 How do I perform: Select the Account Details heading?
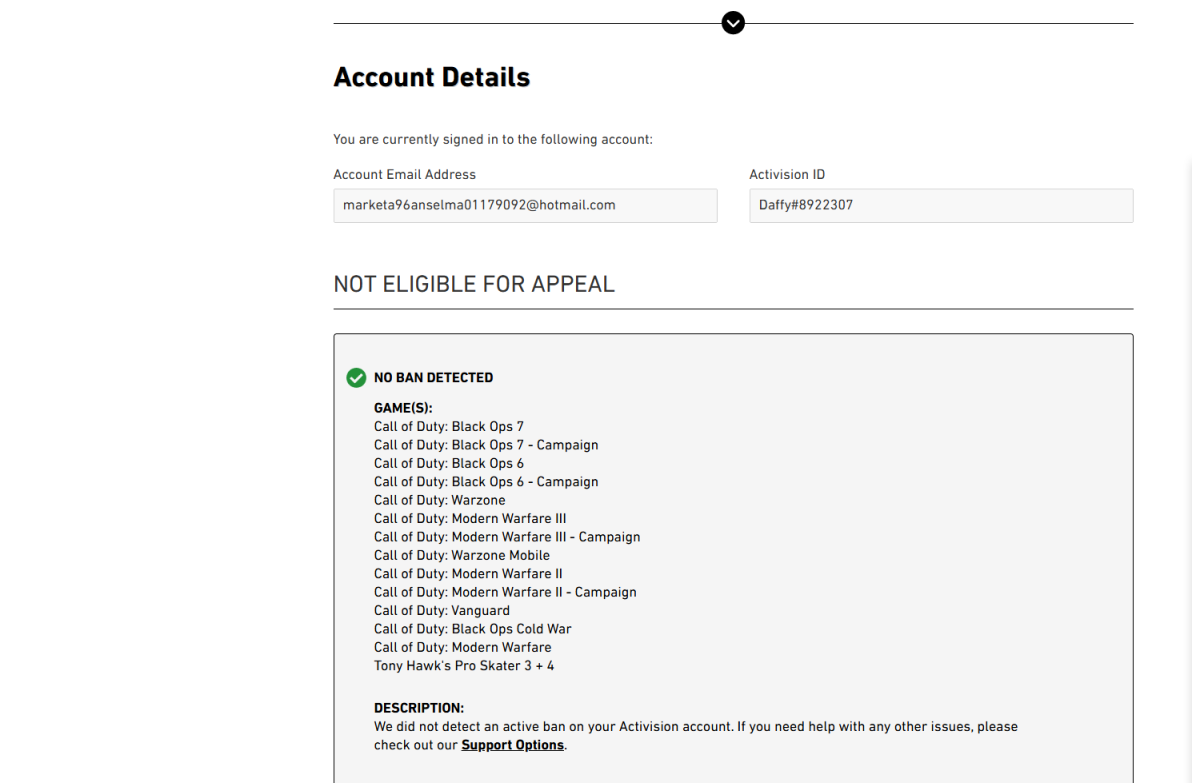coord(432,77)
